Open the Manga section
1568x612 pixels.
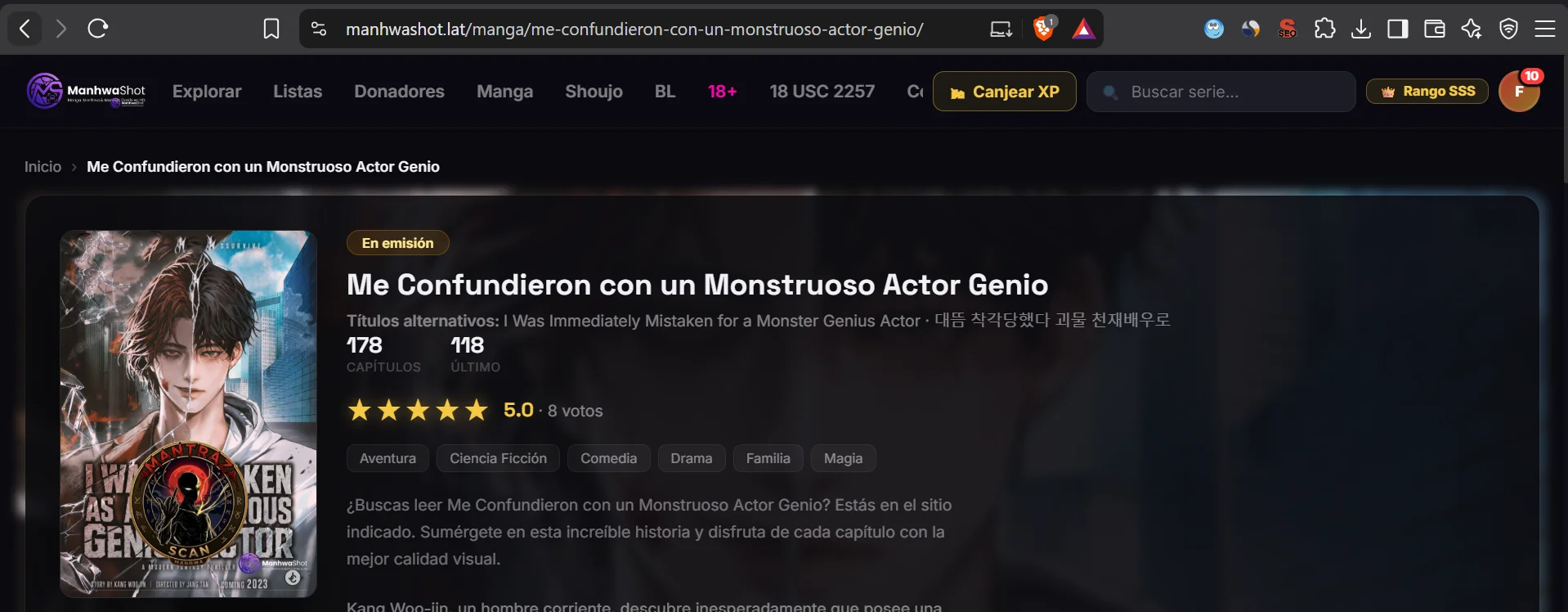504,92
